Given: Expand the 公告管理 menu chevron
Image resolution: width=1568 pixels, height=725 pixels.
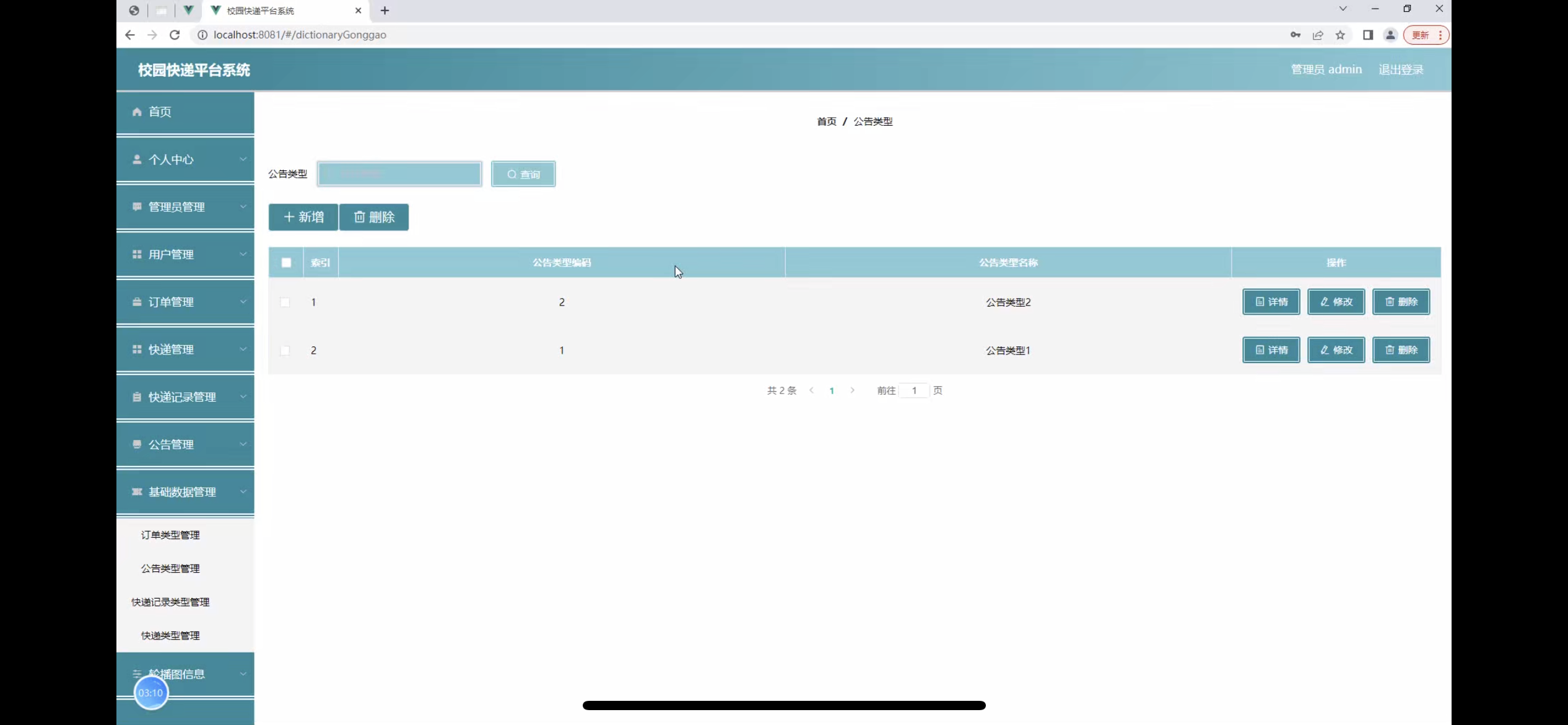Looking at the screenshot, I should (x=243, y=444).
